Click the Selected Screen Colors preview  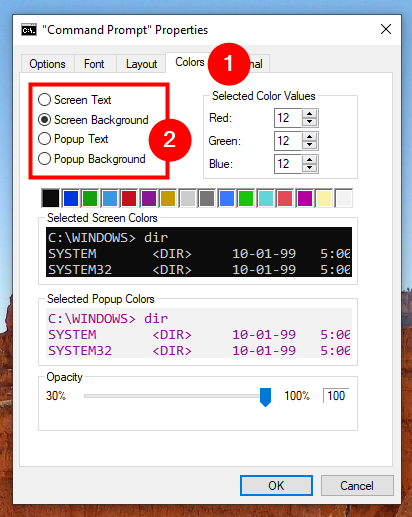pos(199,252)
